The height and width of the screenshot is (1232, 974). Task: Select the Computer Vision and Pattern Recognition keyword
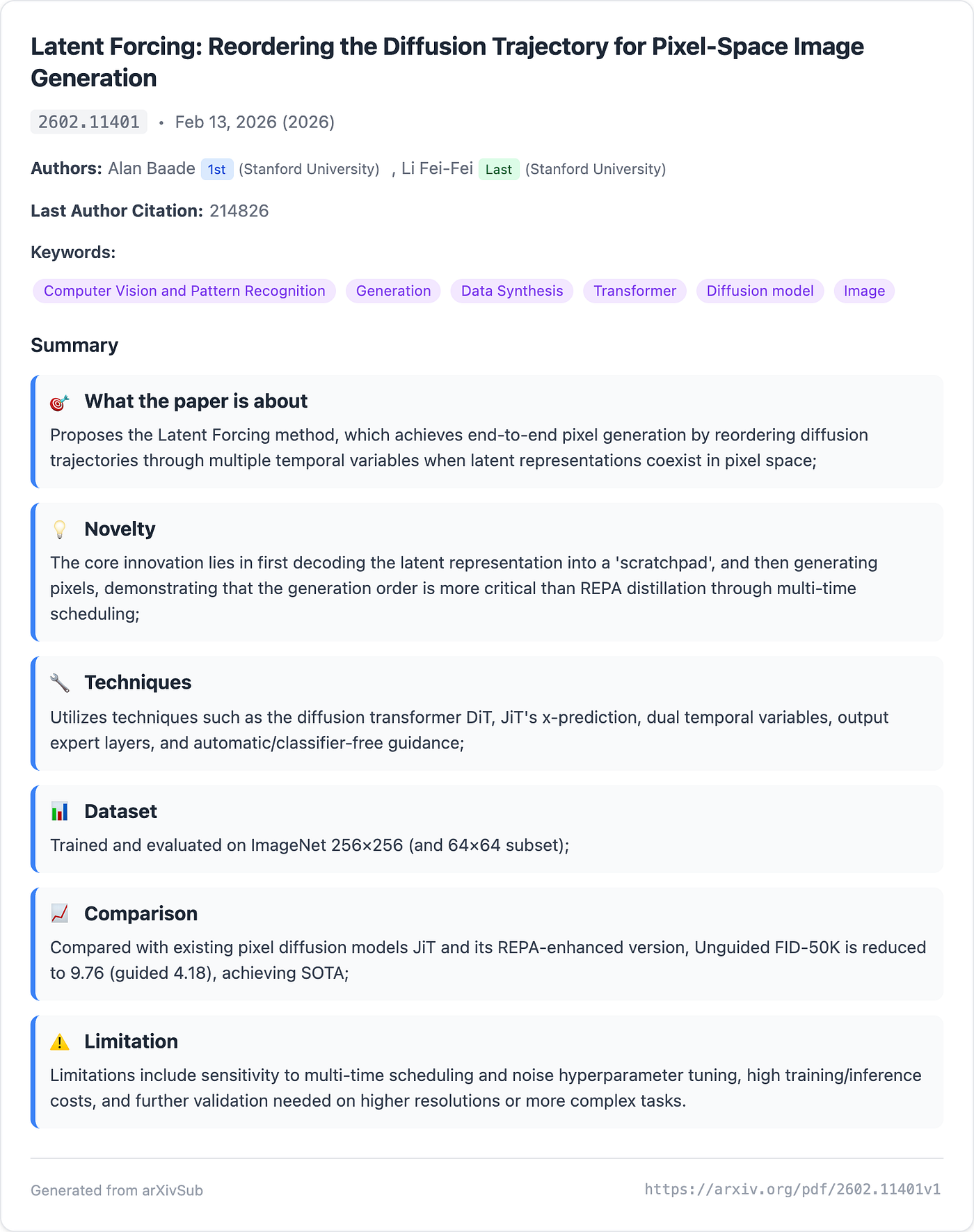click(184, 291)
